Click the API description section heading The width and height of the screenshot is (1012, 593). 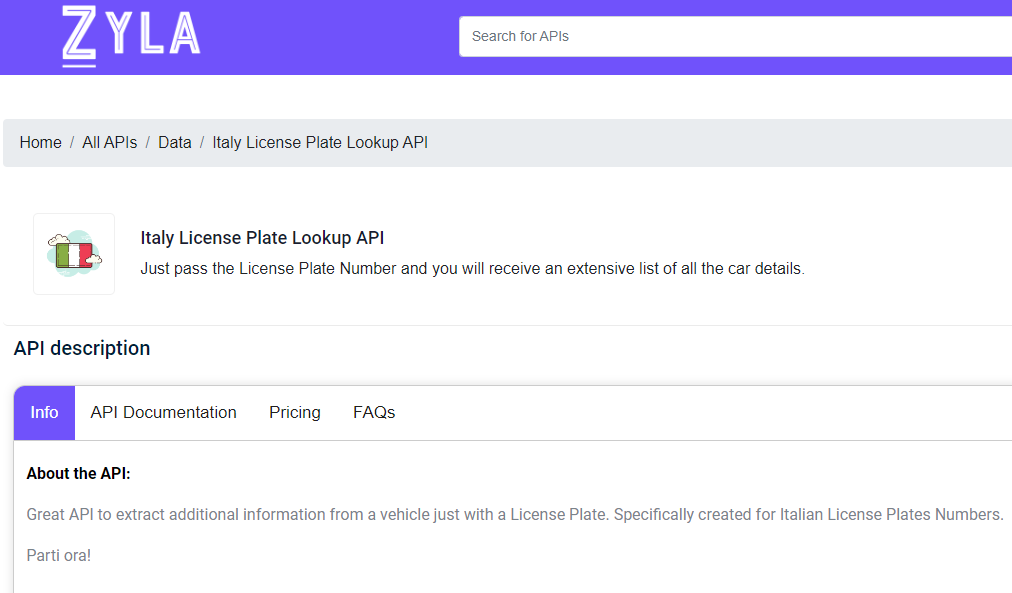point(82,348)
